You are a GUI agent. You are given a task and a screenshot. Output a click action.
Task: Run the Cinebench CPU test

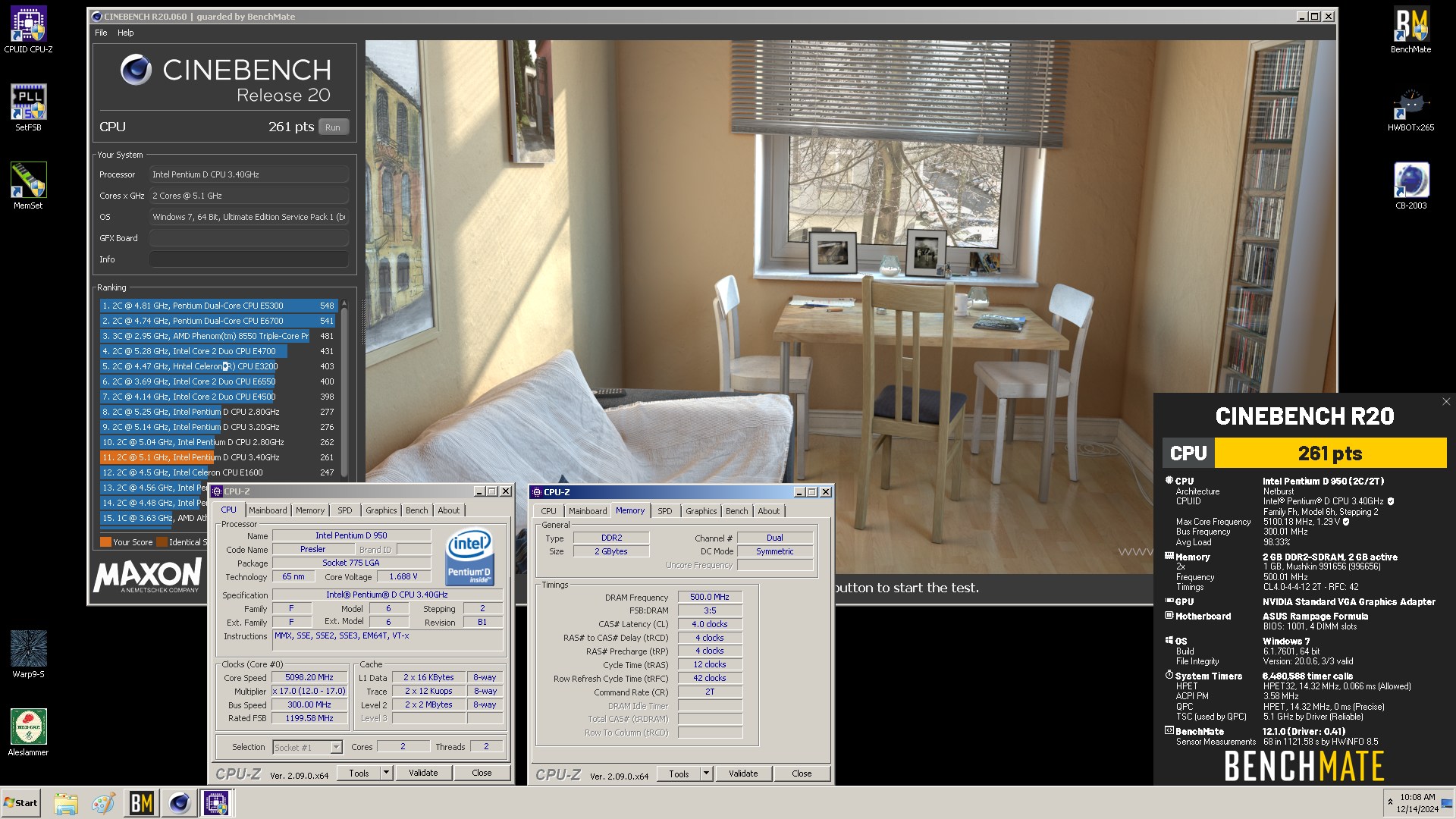point(333,127)
